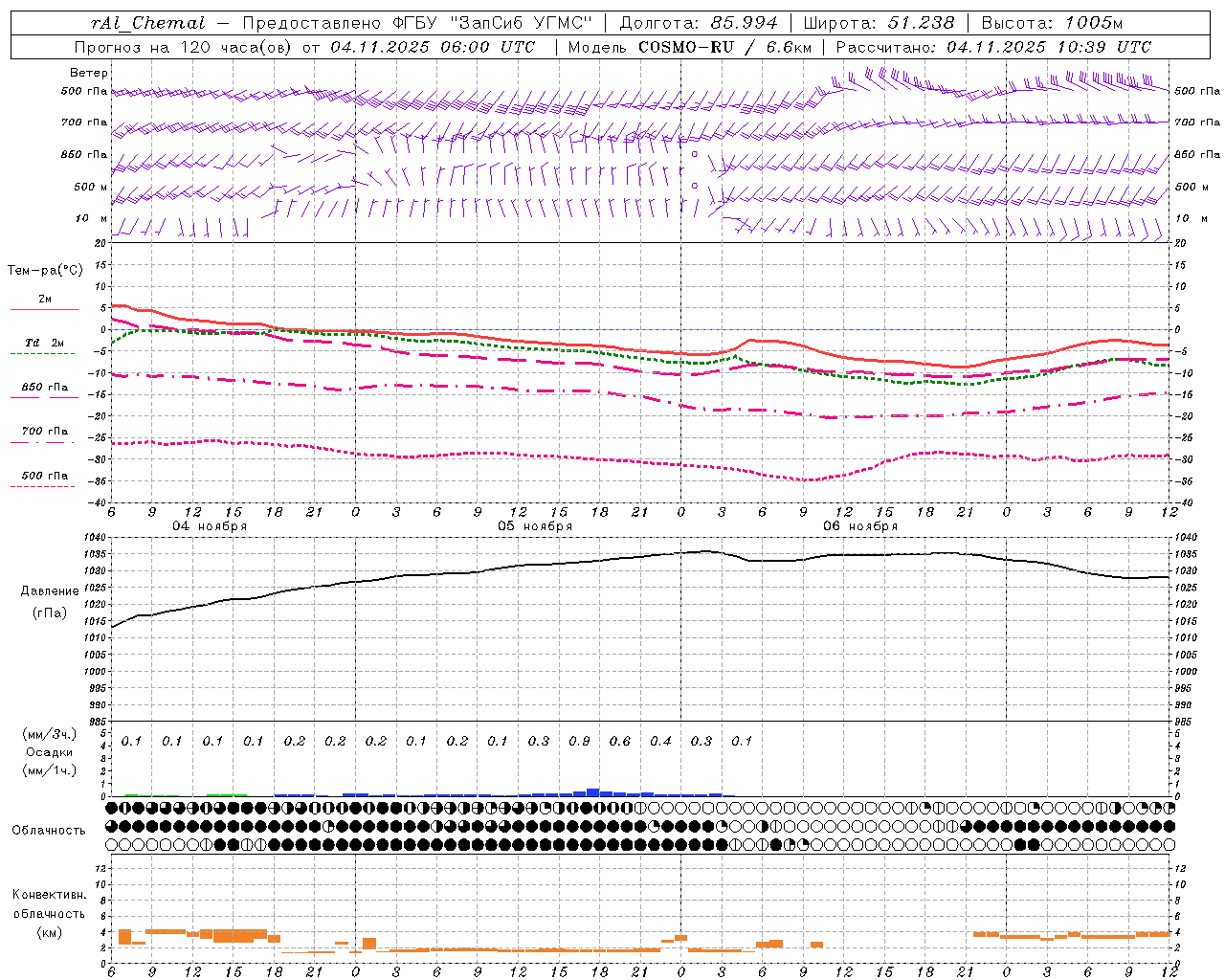Click the (км) unit under convective cloudiness
Image resolution: width=1225 pixels, height=980 pixels.
(49, 932)
